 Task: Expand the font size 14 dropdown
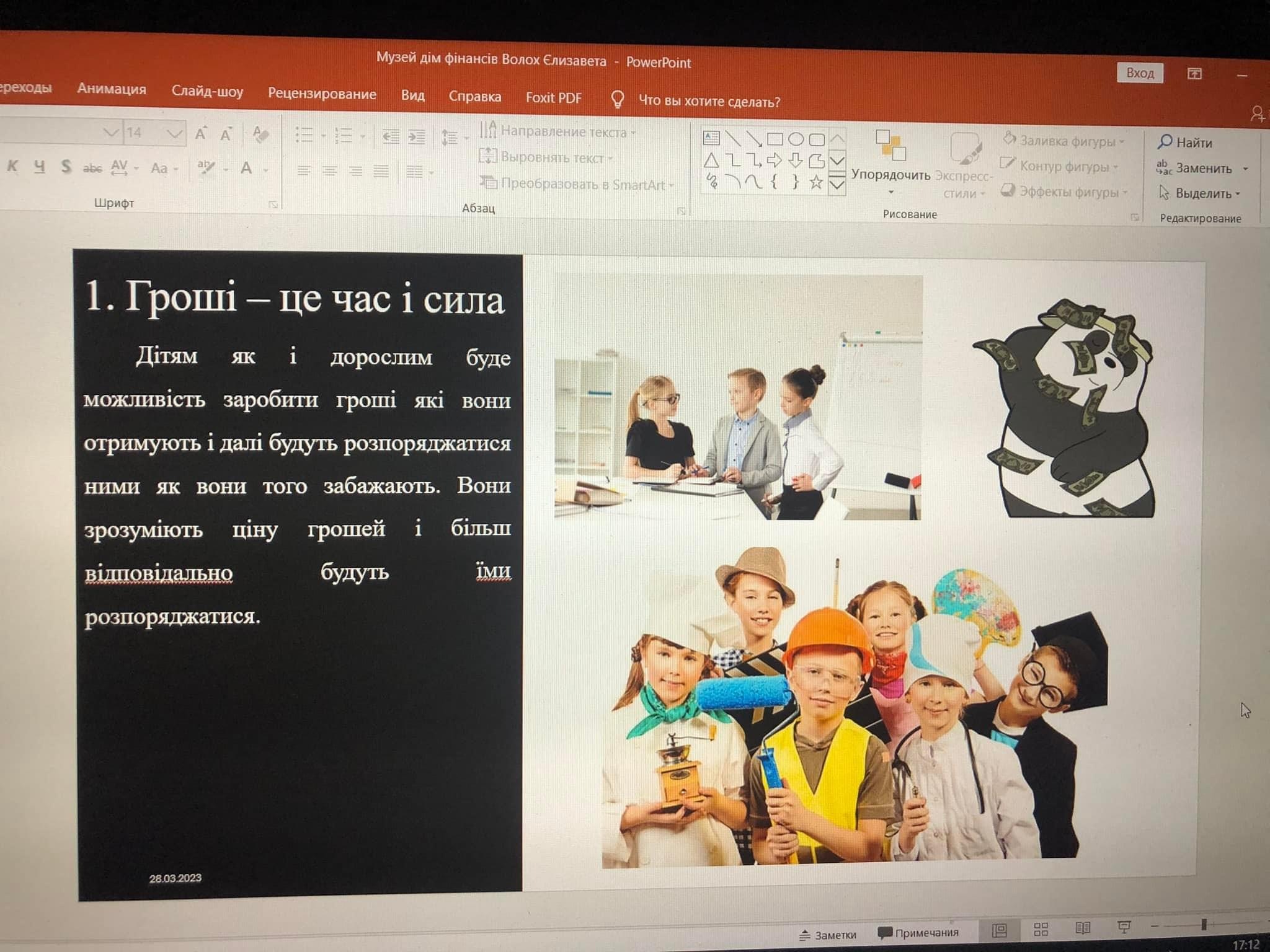click(x=174, y=133)
